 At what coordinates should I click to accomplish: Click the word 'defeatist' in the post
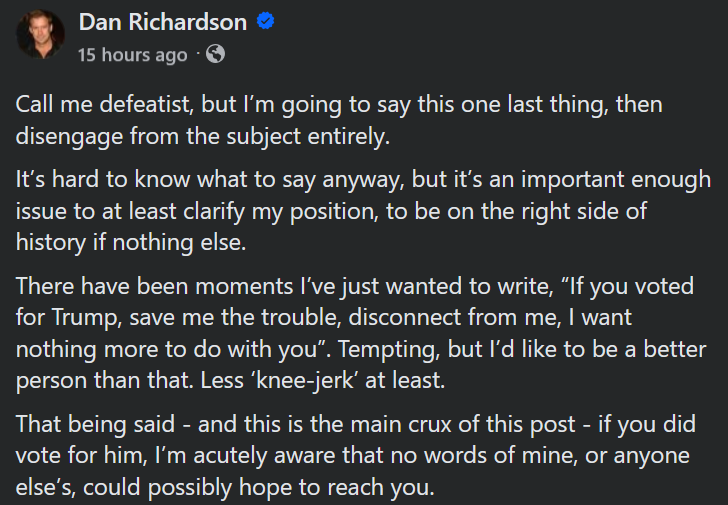point(147,104)
